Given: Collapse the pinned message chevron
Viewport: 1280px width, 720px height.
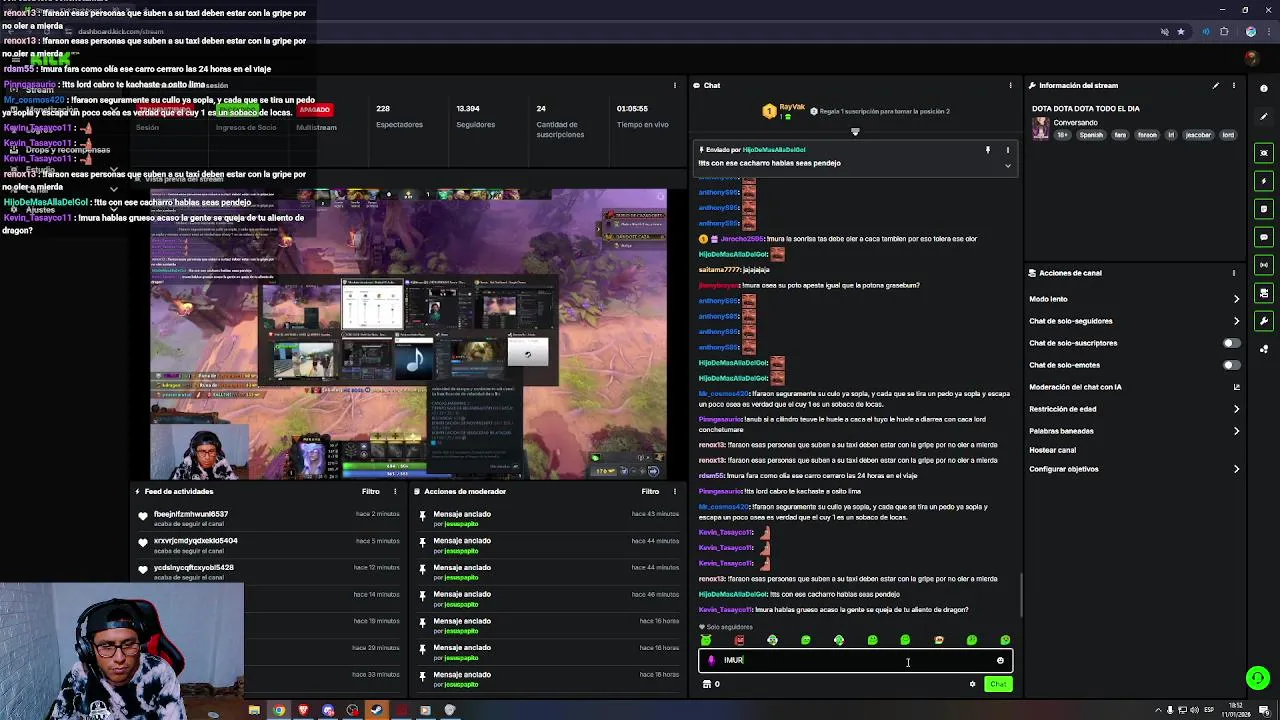Looking at the screenshot, I should click(1007, 166).
